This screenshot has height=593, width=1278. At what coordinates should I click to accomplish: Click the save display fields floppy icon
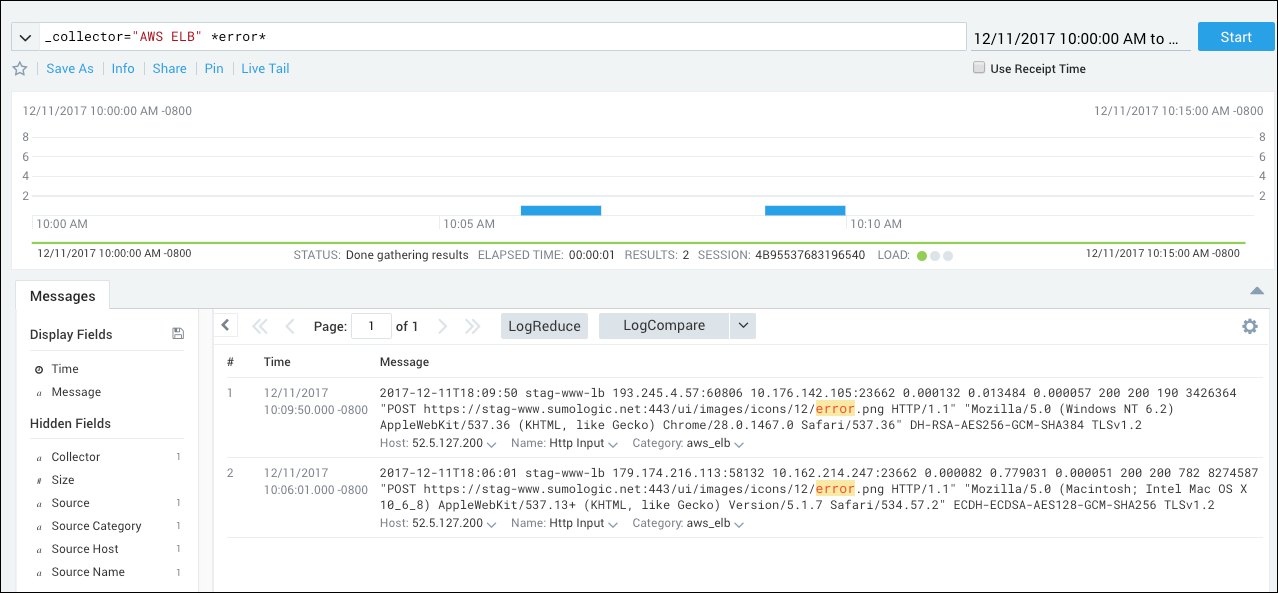pos(178,334)
